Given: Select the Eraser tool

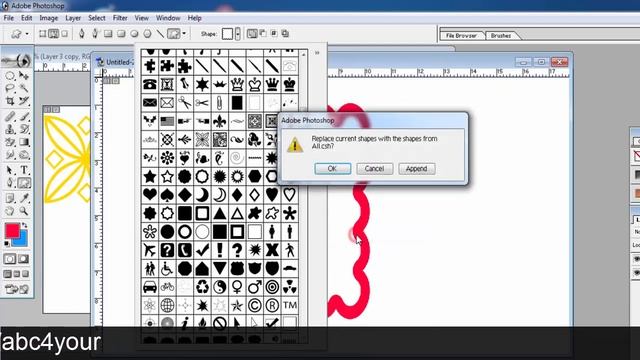Looking at the screenshot, I should point(10,142).
